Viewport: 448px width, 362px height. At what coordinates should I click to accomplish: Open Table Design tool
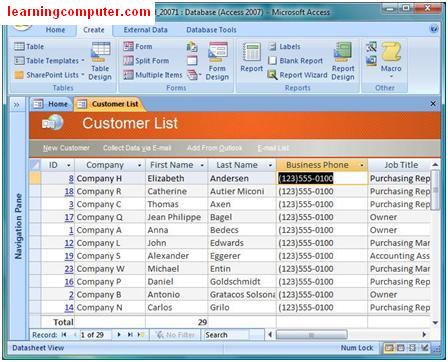(100, 61)
